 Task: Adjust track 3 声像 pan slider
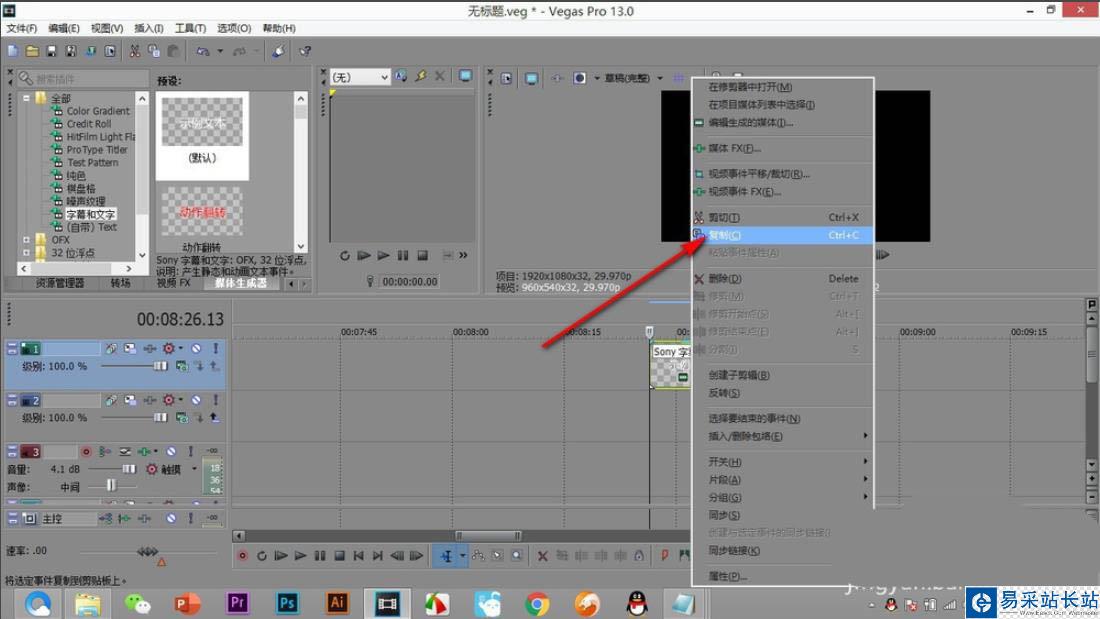112,486
